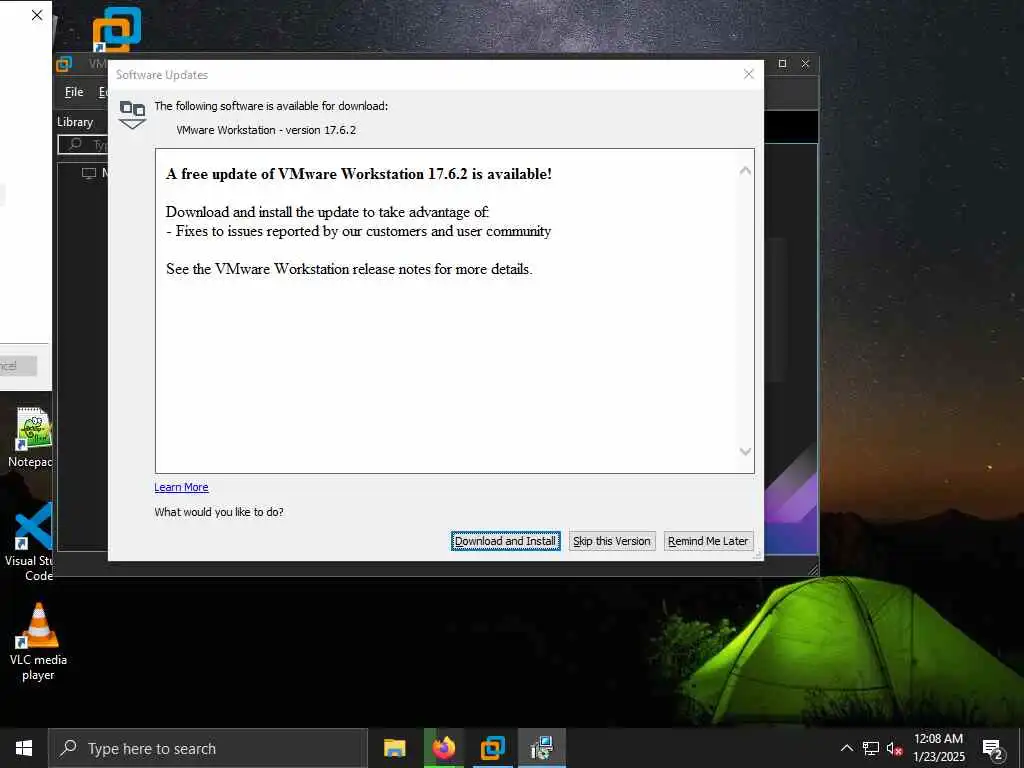The height and width of the screenshot is (768, 1024).
Task: Maximize the VMware Workstation window
Action: pos(782,63)
